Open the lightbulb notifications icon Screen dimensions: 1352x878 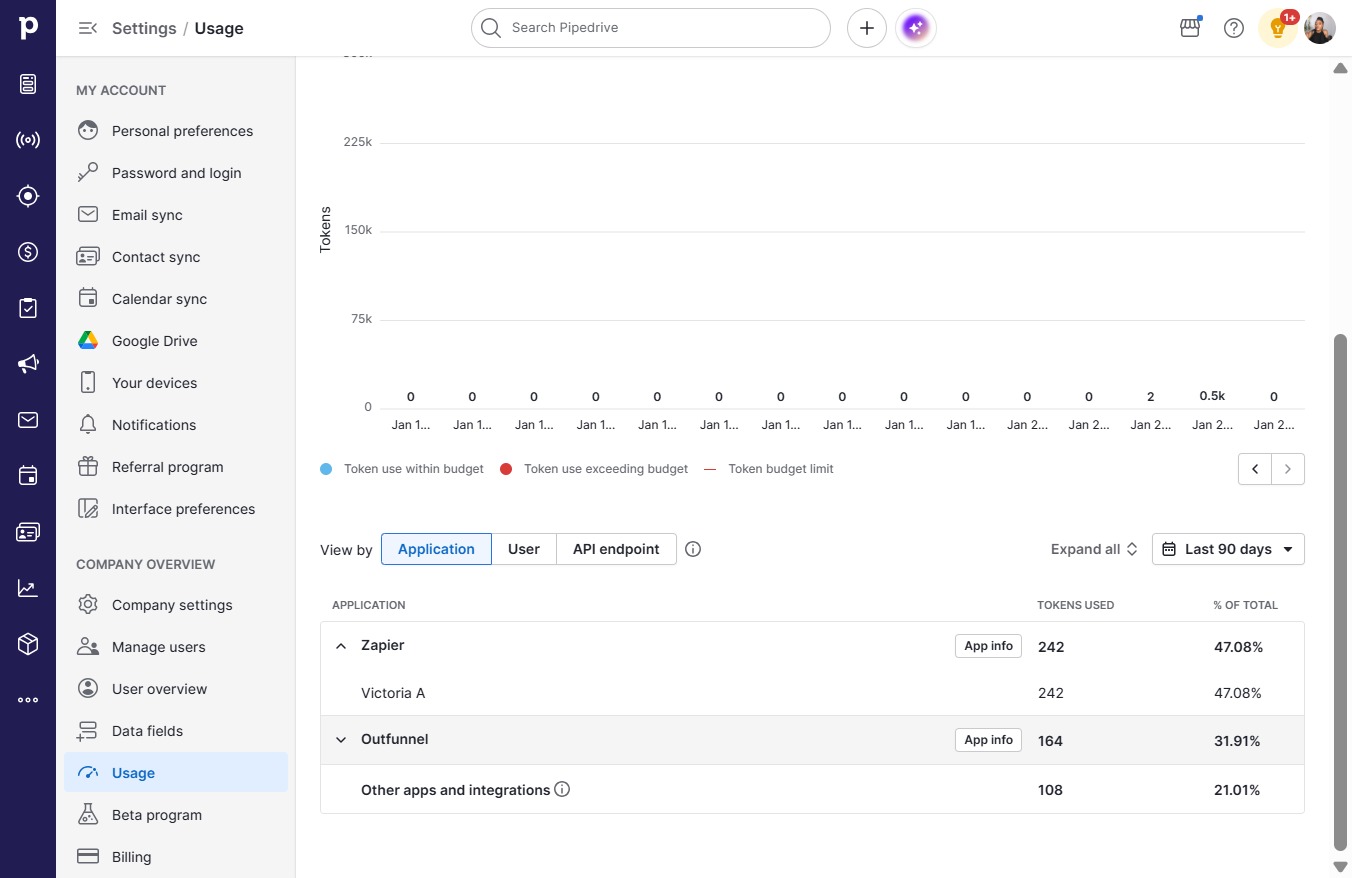[1278, 28]
